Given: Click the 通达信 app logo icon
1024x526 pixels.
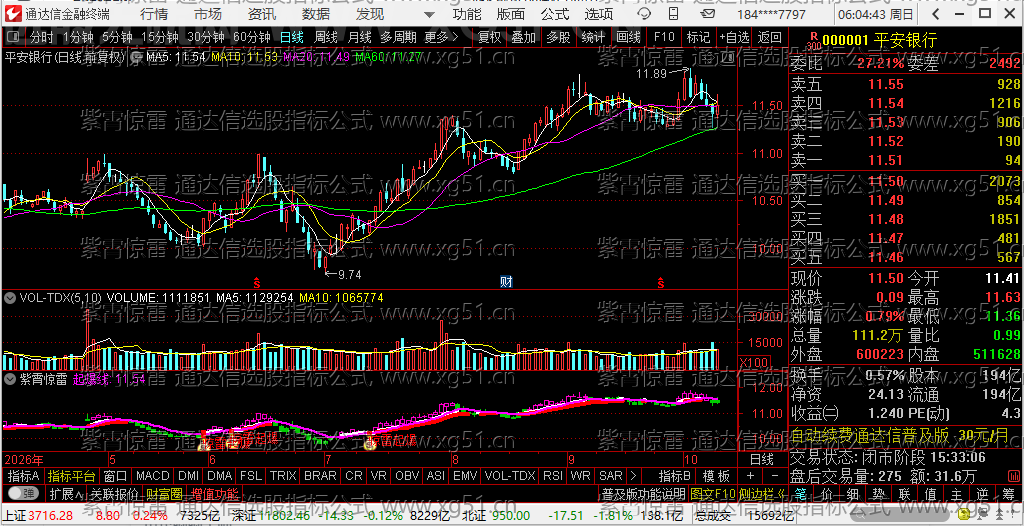Looking at the screenshot, I should (12, 14).
